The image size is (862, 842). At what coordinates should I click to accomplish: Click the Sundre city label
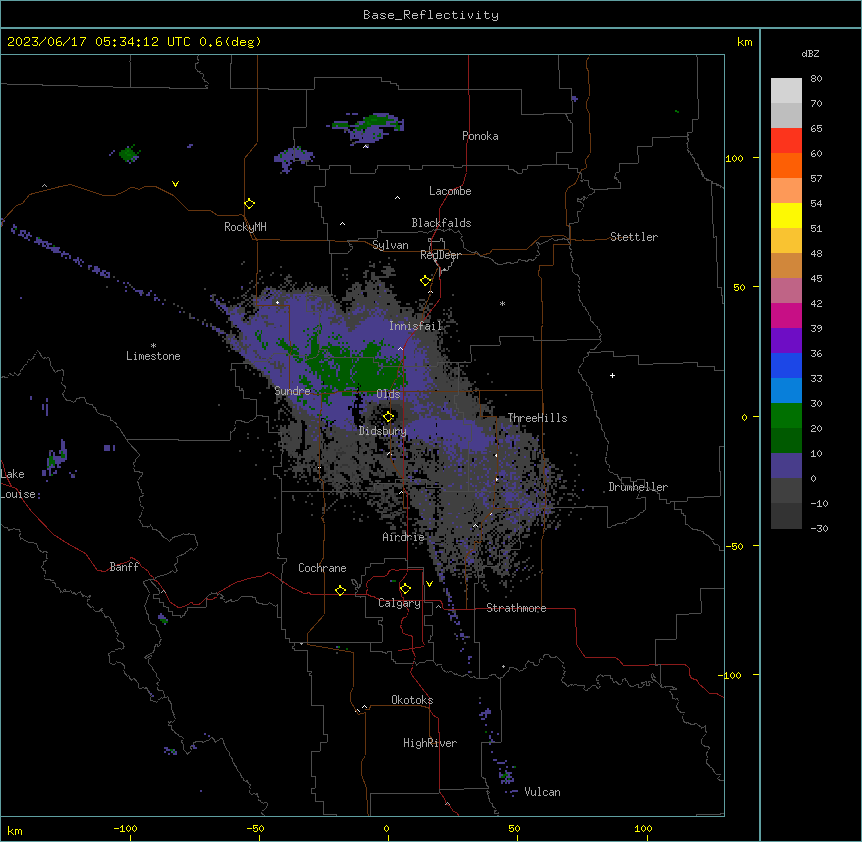tap(292, 391)
